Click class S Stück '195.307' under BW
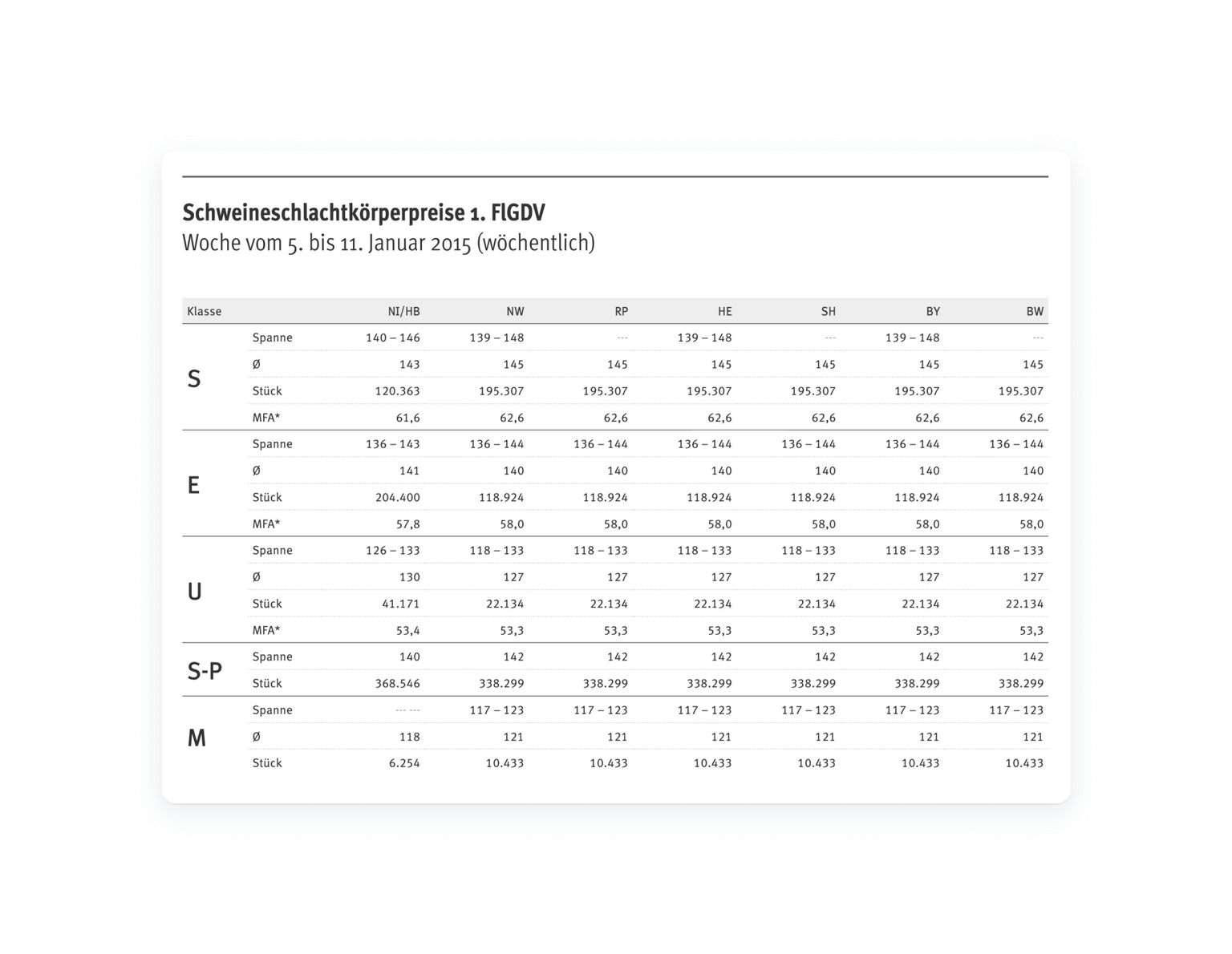This screenshot has width=1232, height=954. click(1021, 391)
